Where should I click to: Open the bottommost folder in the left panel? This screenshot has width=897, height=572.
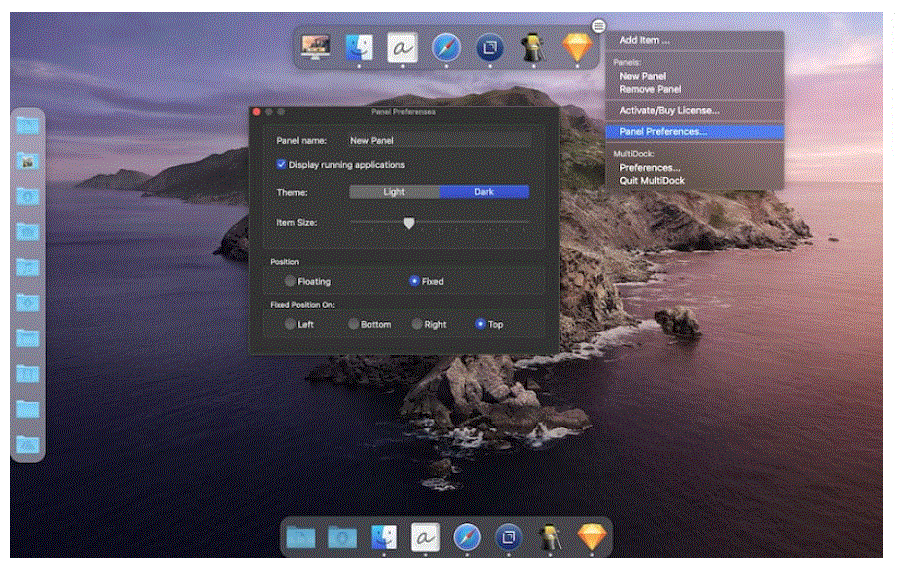coord(27,444)
